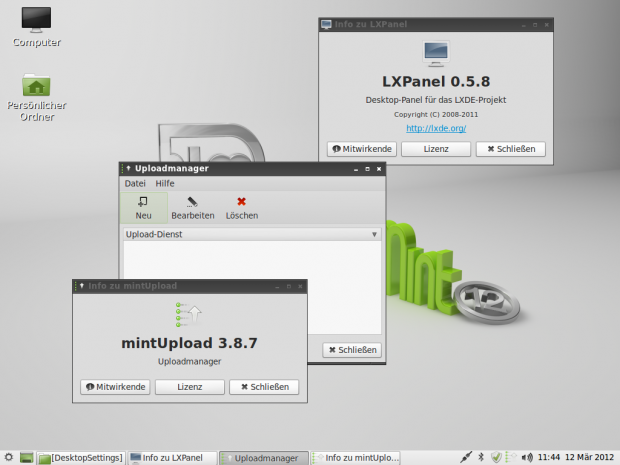620x465 pixels.
Task: Click the Bearbeiten pencil tool in Uploadmanager
Action: tap(193, 208)
